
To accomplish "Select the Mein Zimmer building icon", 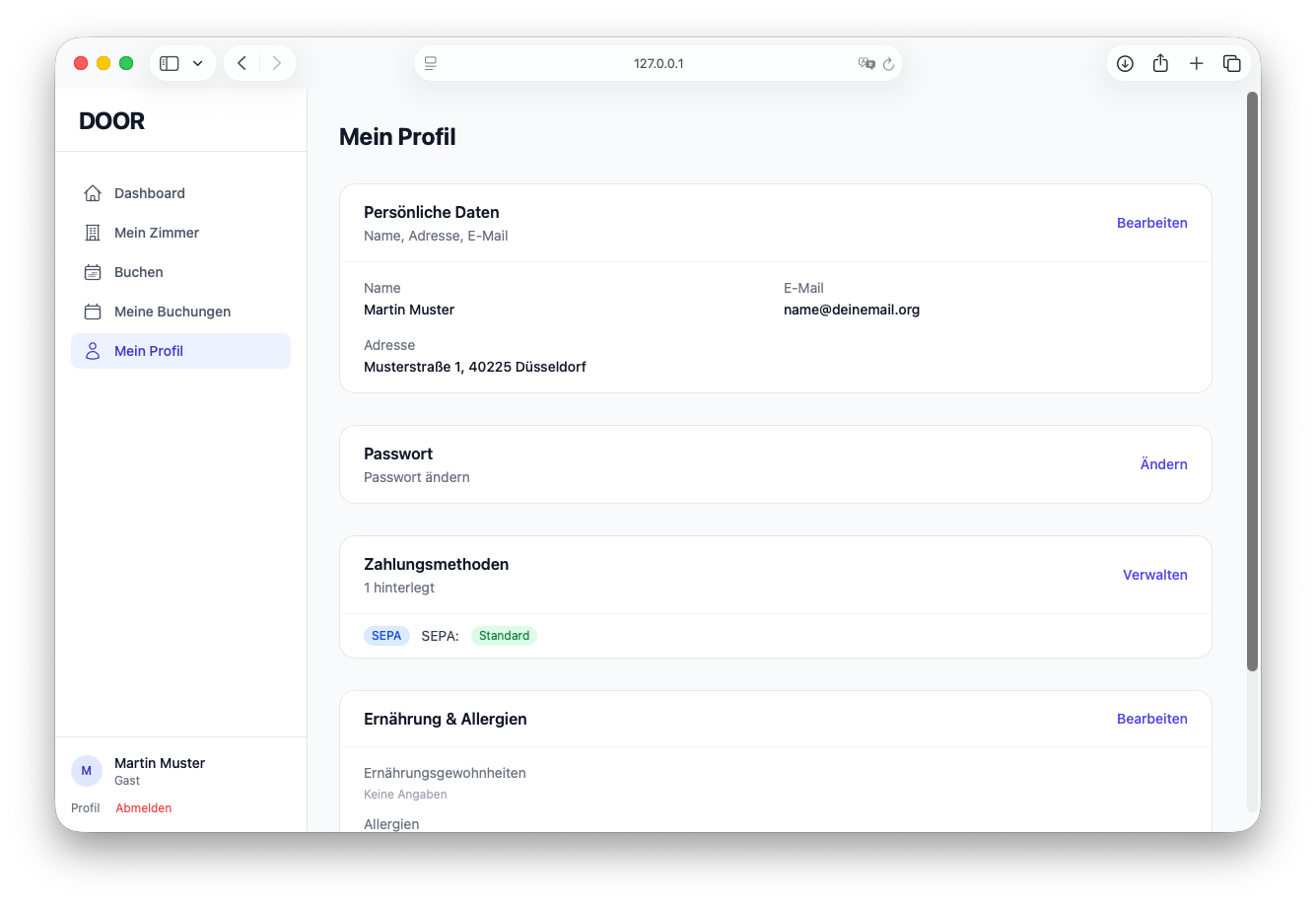I will tap(93, 233).
